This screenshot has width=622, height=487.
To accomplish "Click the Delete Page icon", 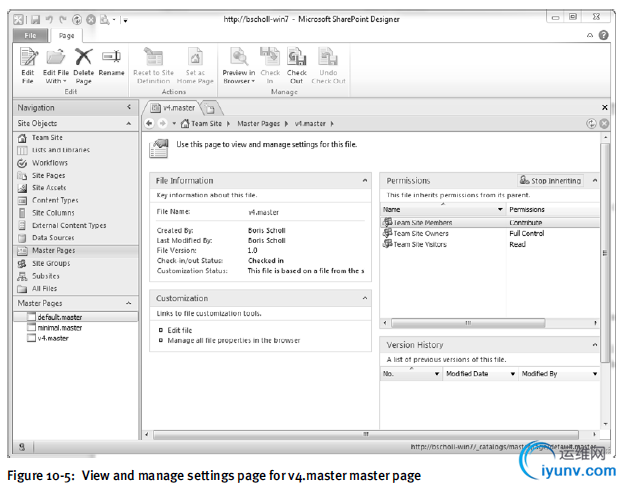I will tap(84, 62).
